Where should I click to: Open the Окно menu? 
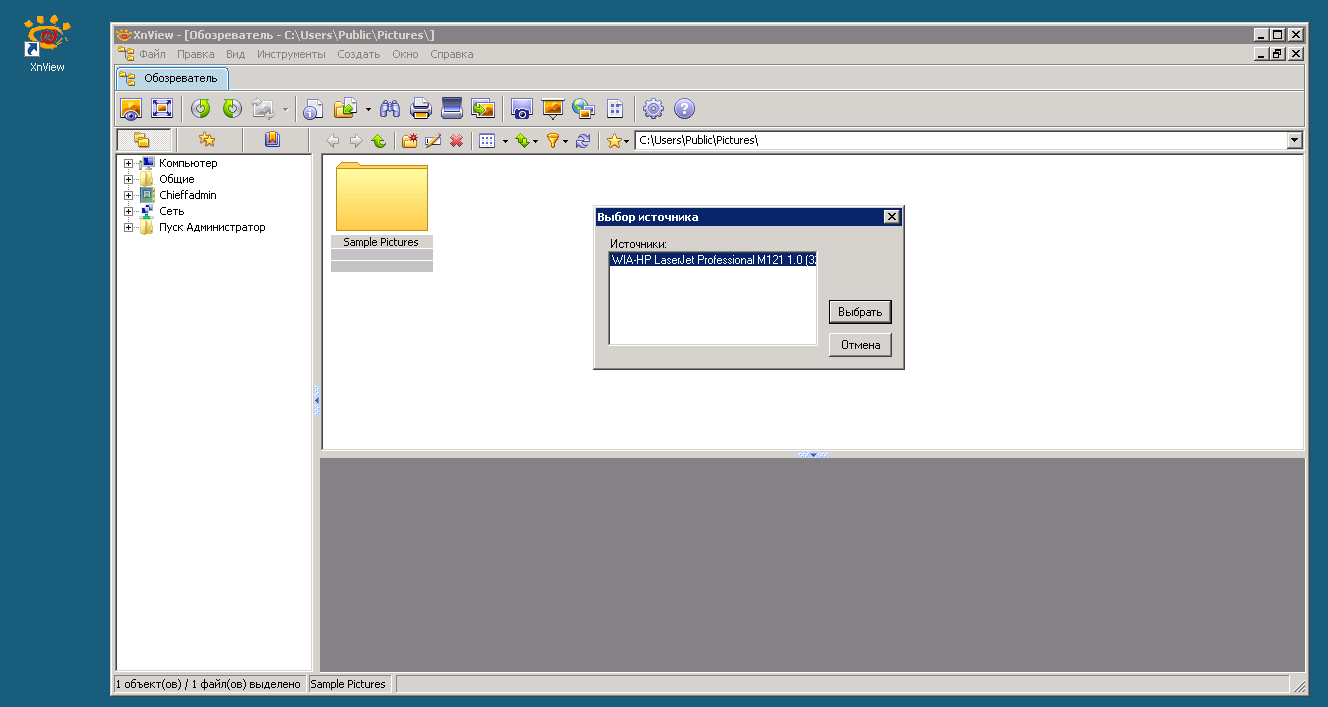405,54
